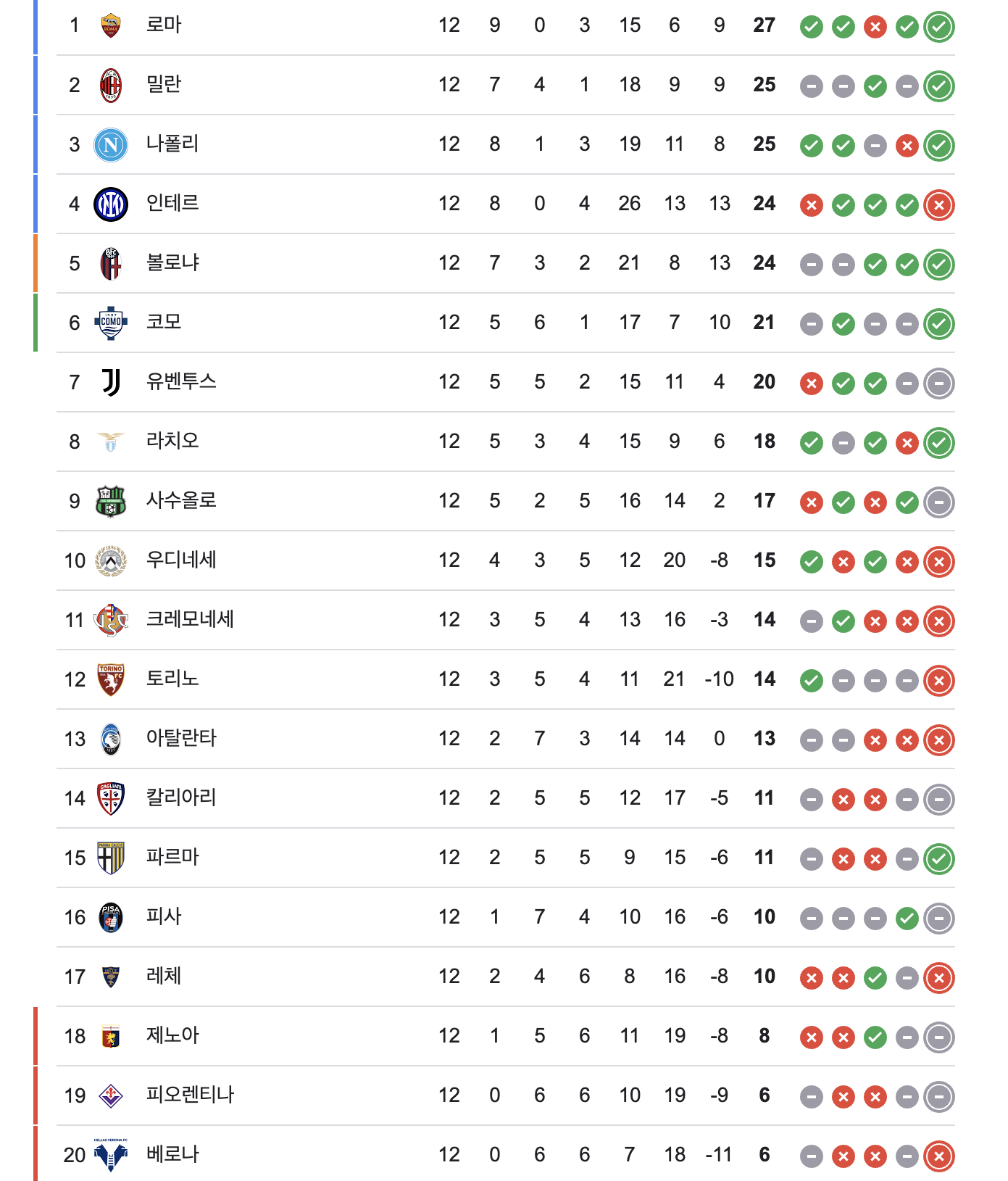
Task: Click the Juventus club logo
Action: point(111,382)
